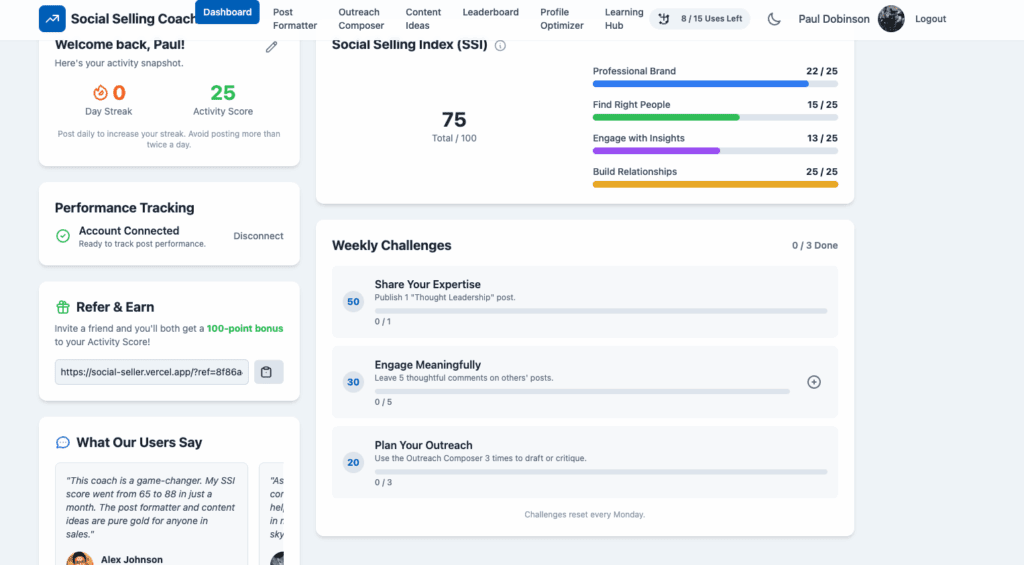
Task: Click the pencil edit icon beside Welcome back
Action: (271, 47)
